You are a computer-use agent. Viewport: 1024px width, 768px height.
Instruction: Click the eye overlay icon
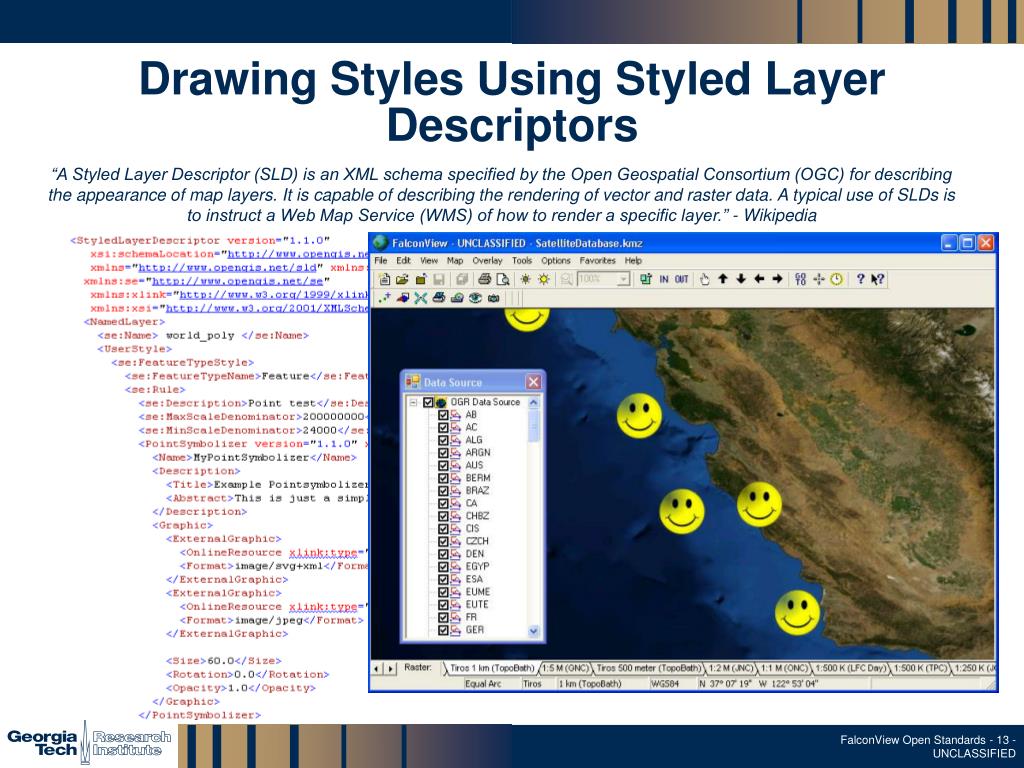pos(475,298)
